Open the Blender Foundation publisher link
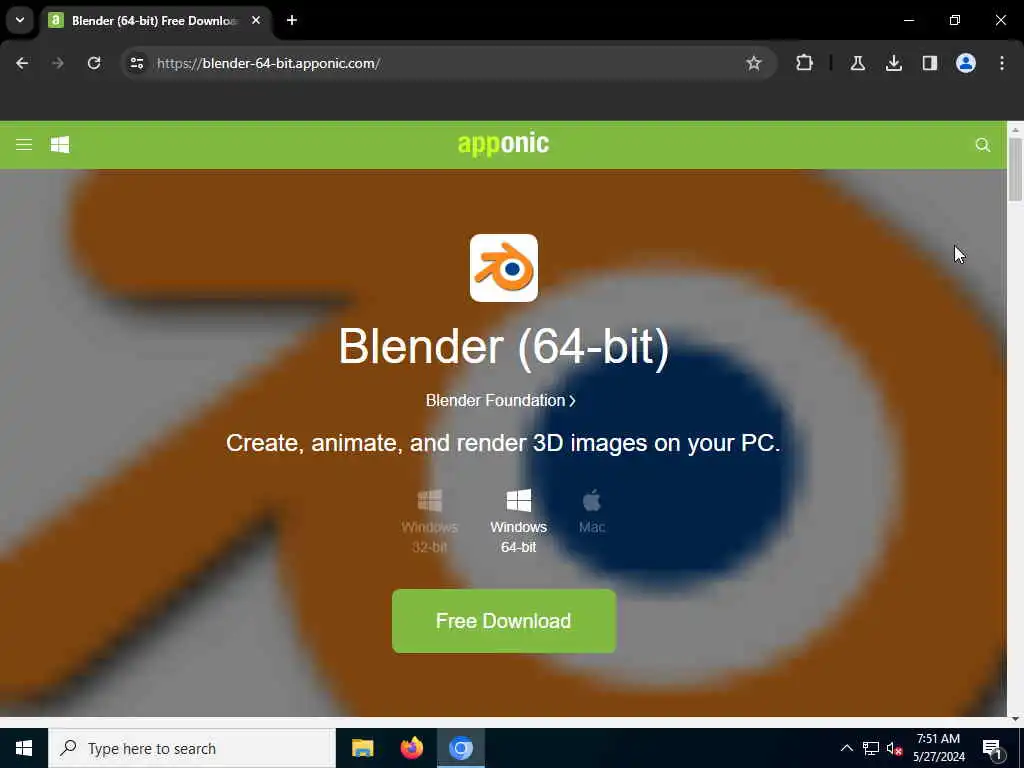 (501, 400)
